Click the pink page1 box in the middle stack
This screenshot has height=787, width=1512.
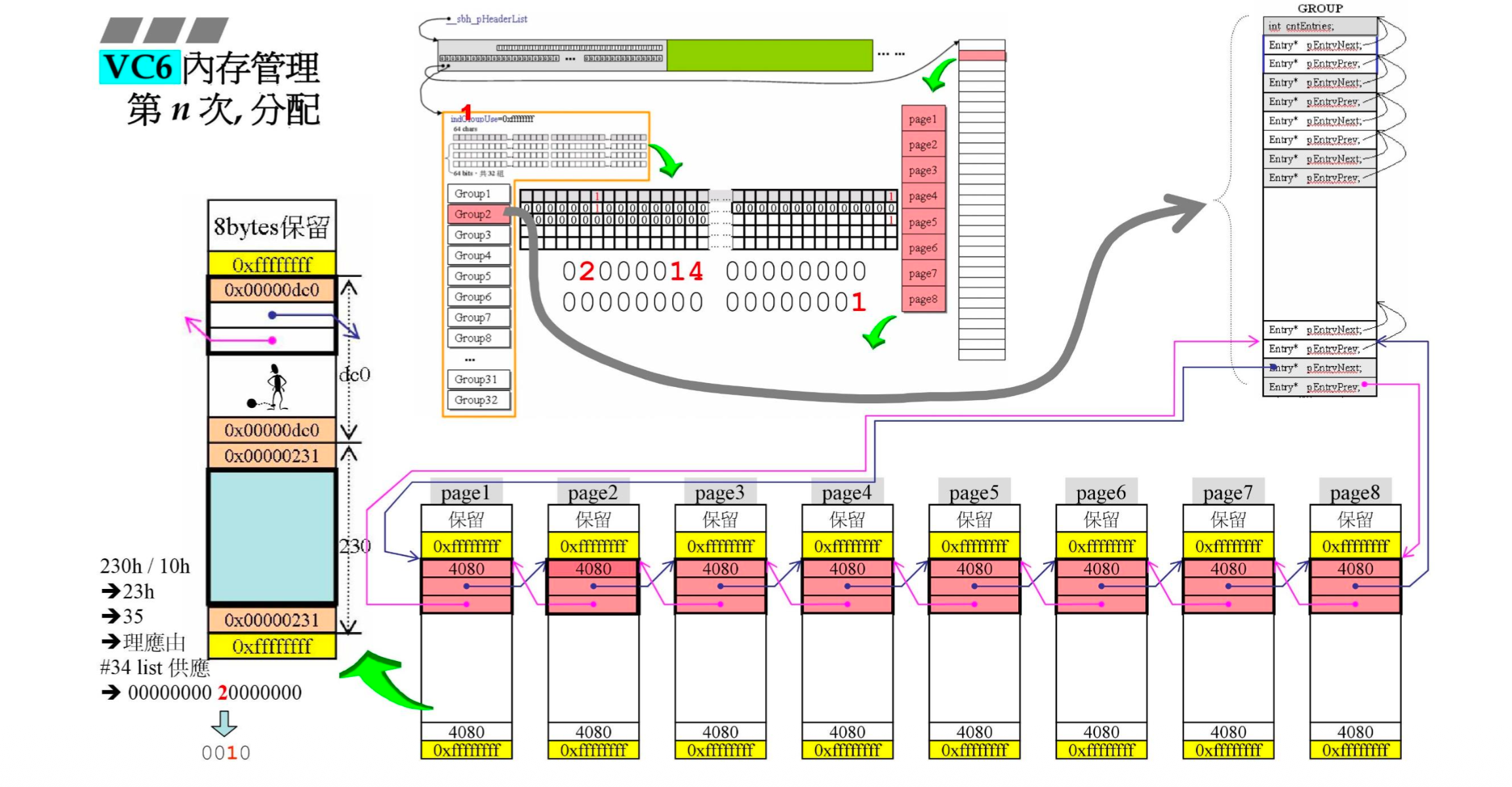(x=923, y=119)
